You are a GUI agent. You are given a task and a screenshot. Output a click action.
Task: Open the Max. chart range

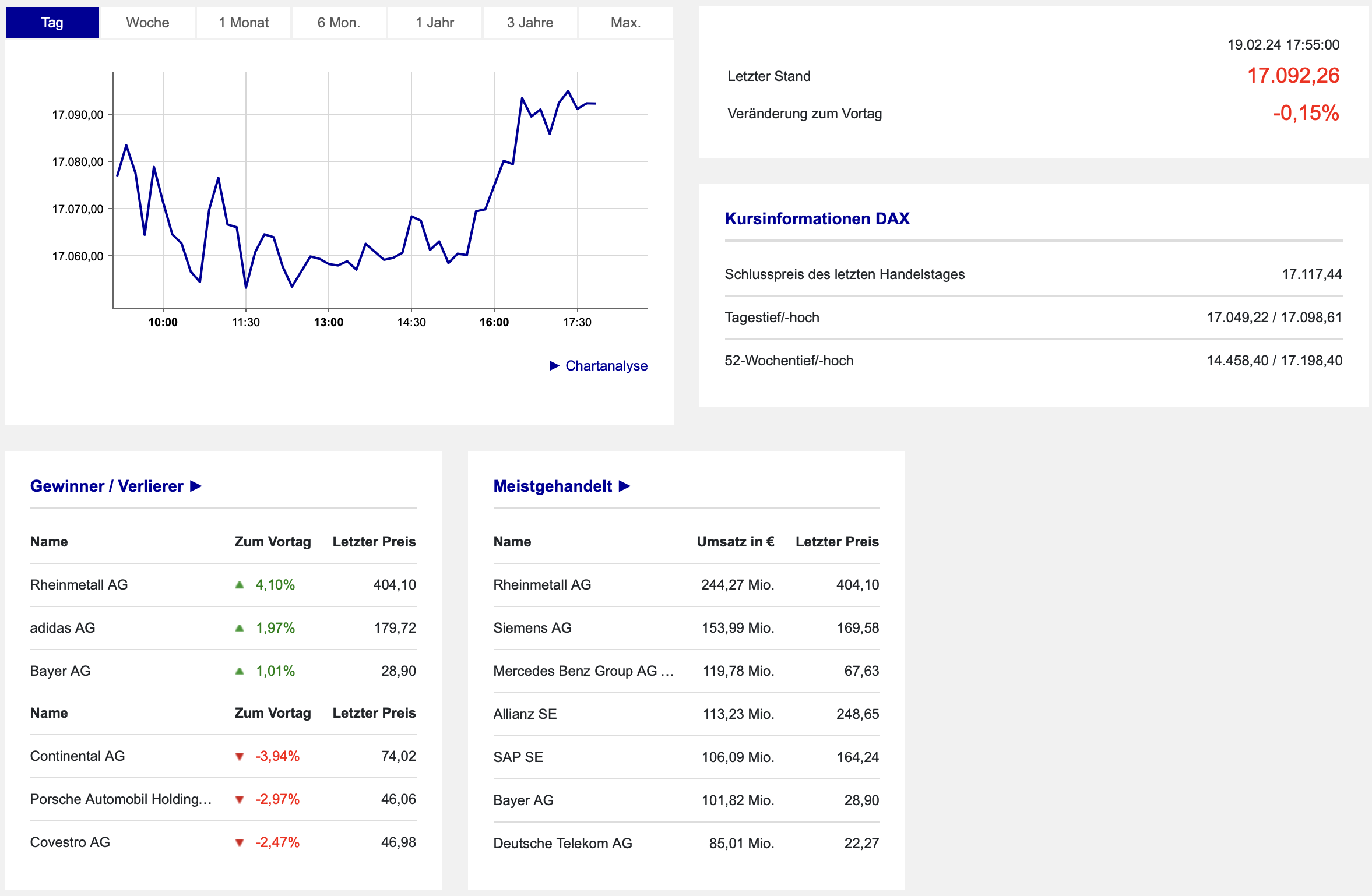pos(625,23)
